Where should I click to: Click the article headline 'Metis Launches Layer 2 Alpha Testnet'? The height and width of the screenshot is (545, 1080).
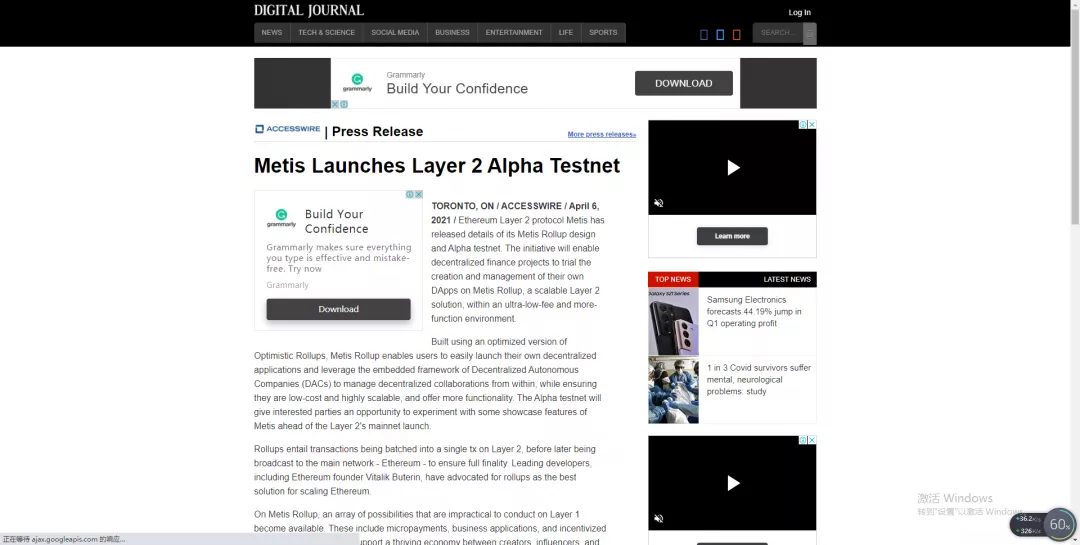[437, 165]
